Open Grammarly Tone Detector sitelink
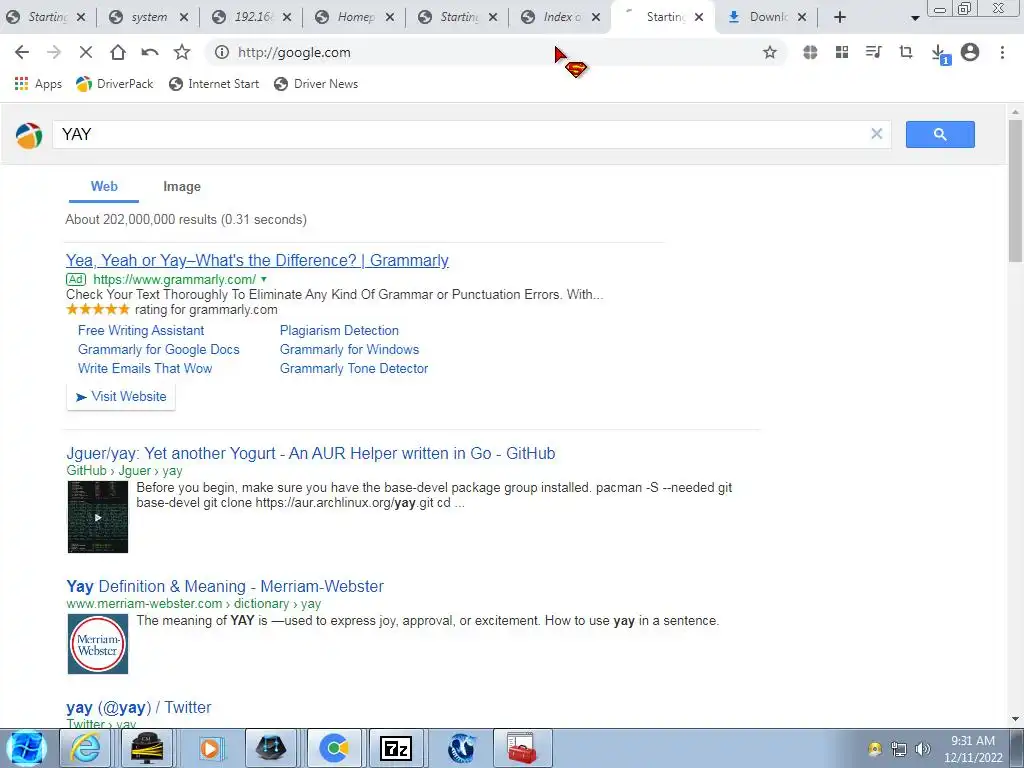This screenshot has height=768, width=1024. [354, 368]
